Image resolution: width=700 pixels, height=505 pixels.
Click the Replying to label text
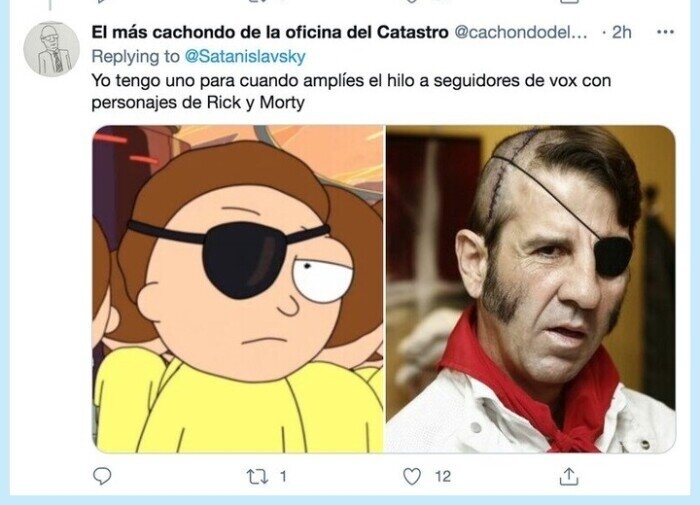(x=135, y=57)
